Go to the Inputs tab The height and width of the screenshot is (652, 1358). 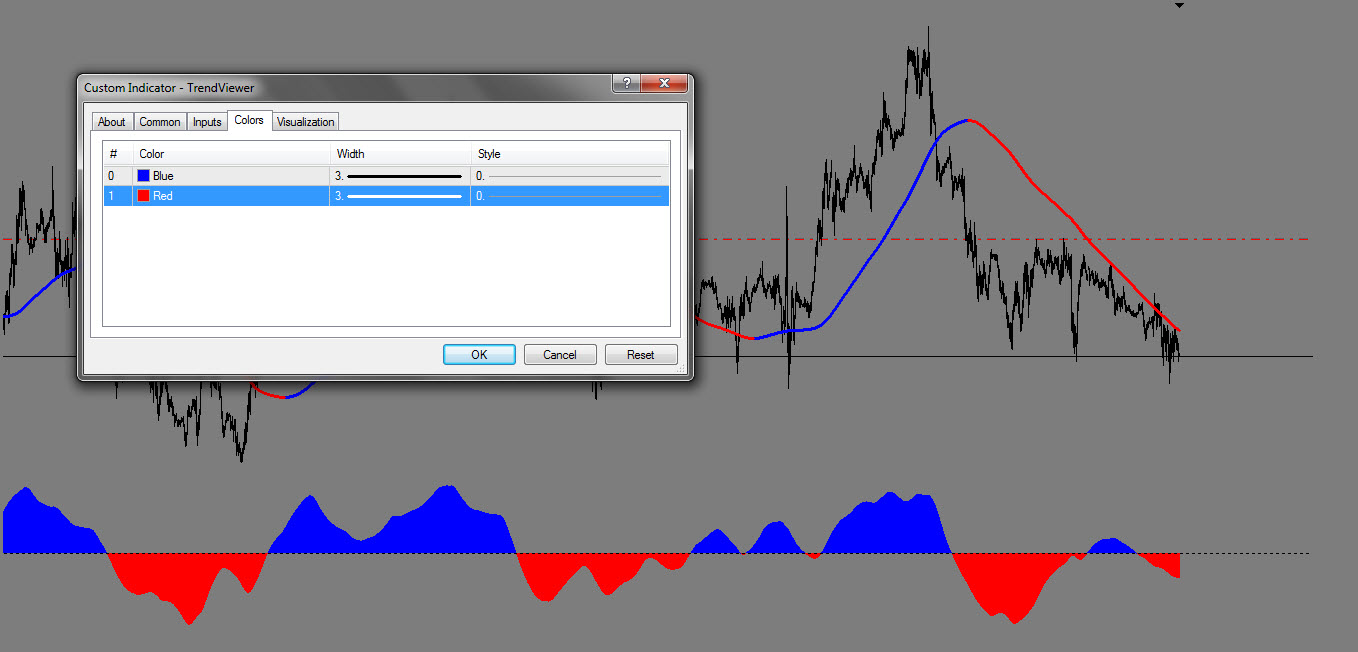click(207, 122)
